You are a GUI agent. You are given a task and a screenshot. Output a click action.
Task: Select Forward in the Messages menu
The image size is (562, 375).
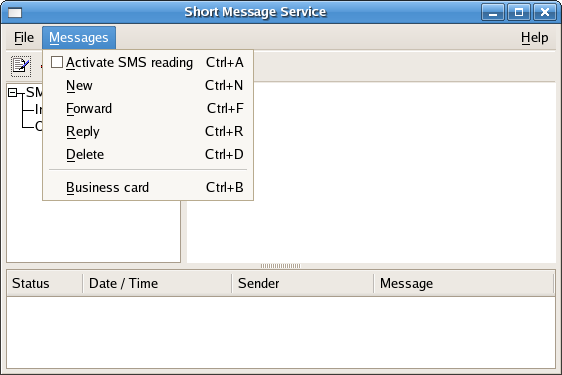(148, 108)
